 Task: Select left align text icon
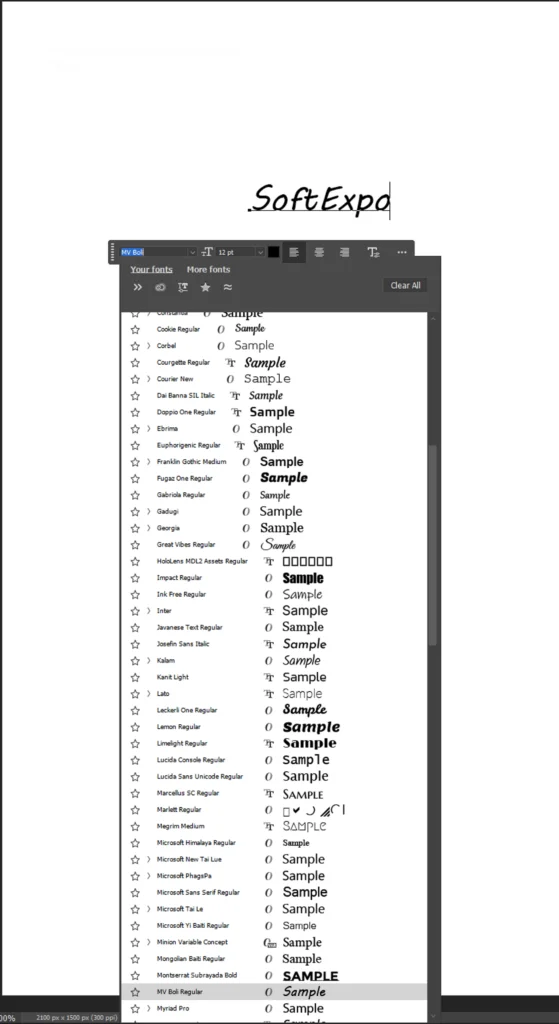coord(294,252)
